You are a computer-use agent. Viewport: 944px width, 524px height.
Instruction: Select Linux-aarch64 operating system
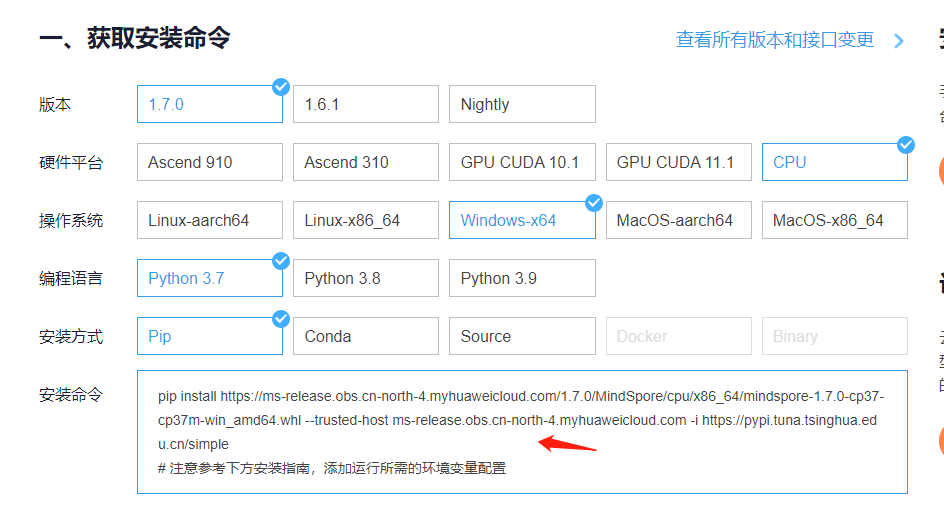(210, 220)
